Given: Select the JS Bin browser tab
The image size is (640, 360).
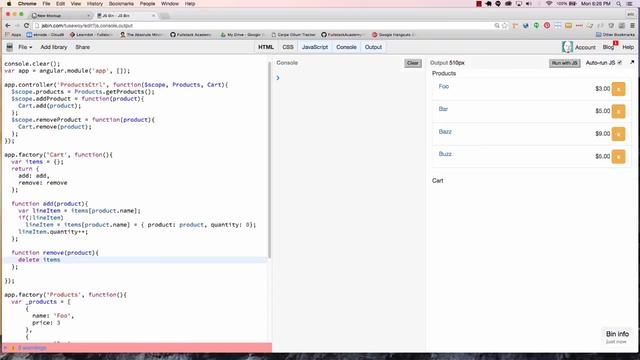Looking at the screenshot, I should point(126,16).
